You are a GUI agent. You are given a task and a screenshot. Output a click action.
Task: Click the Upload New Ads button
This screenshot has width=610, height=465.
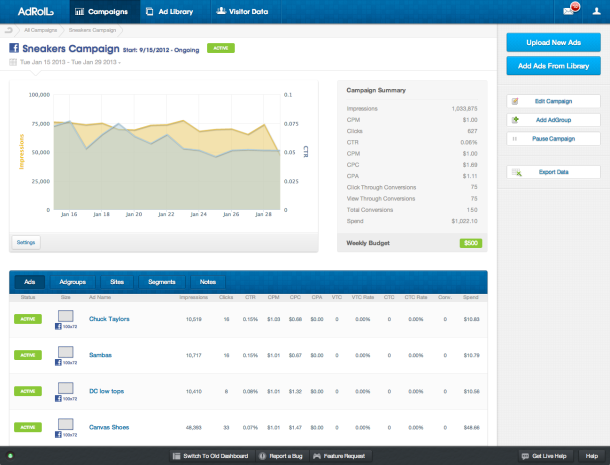(553, 42)
